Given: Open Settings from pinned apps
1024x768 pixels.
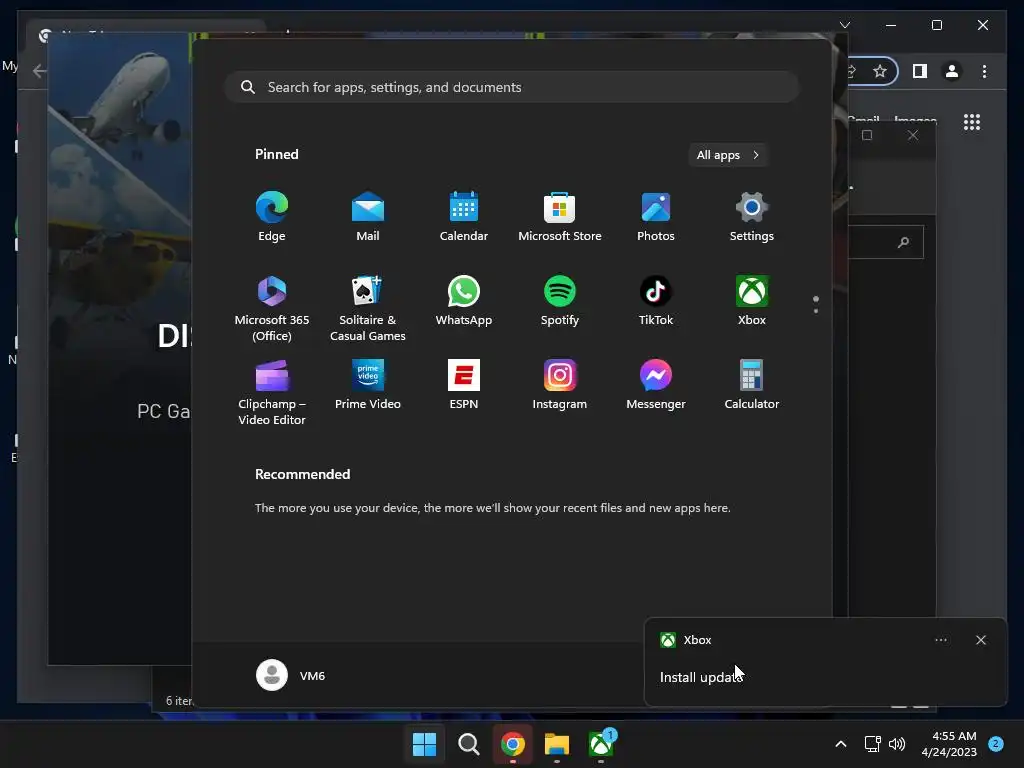Looking at the screenshot, I should 752,217.
